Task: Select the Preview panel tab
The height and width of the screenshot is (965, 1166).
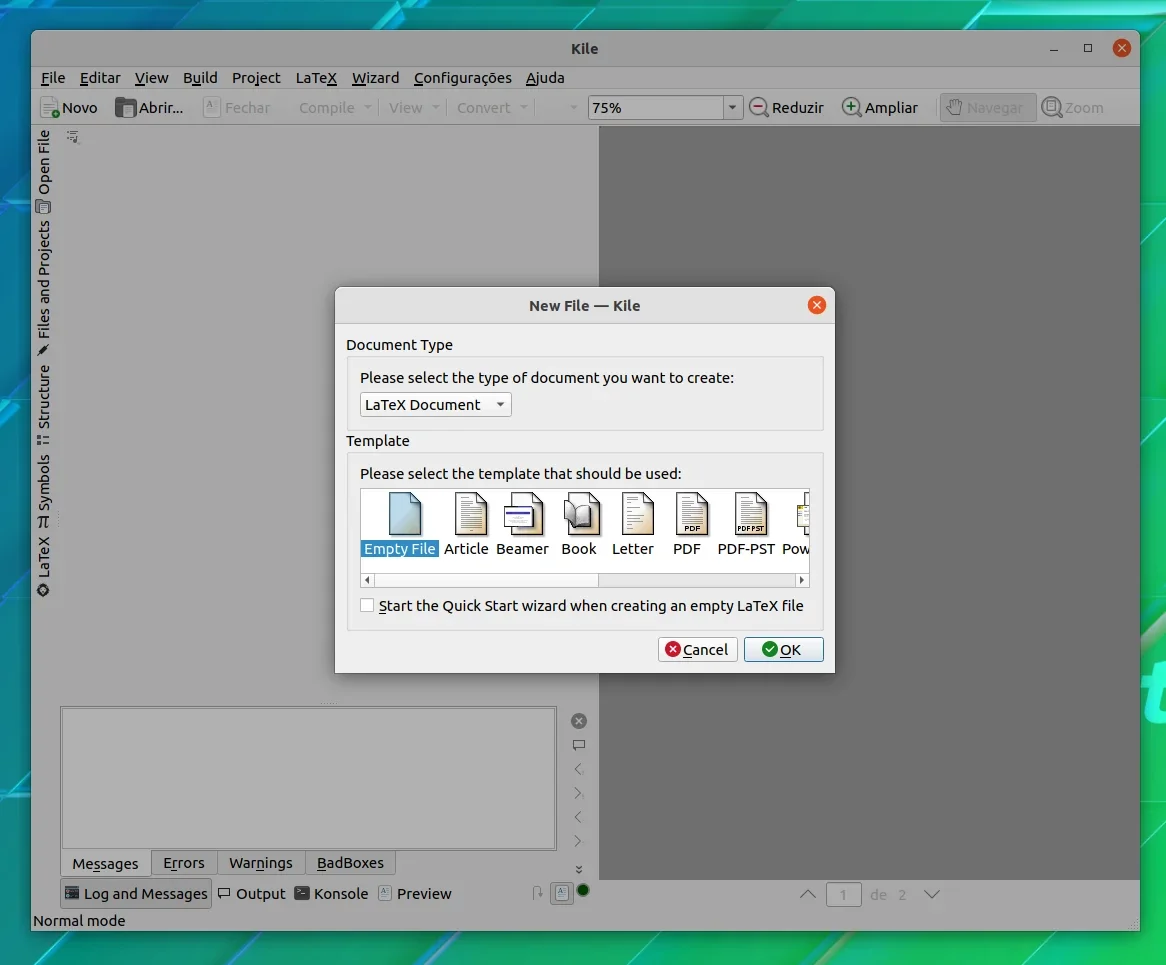Action: click(x=416, y=894)
